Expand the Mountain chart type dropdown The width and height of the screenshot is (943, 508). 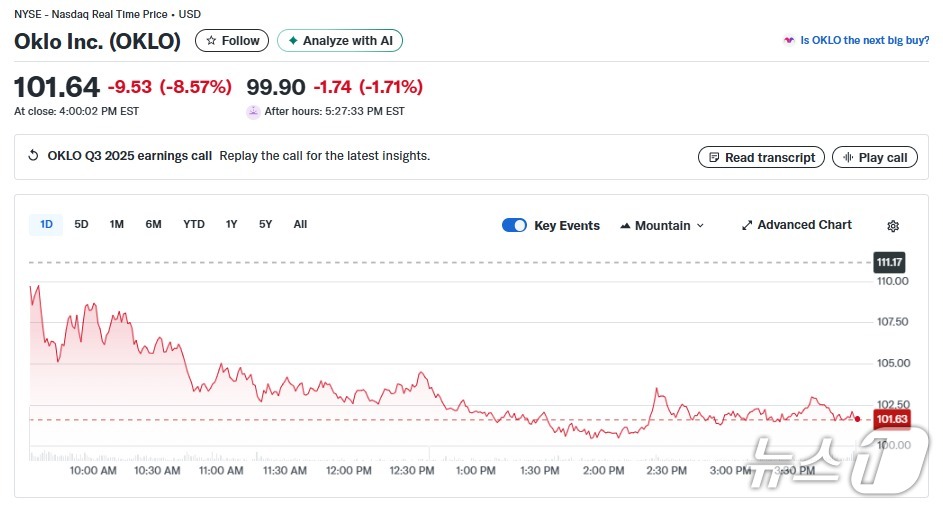tap(662, 225)
